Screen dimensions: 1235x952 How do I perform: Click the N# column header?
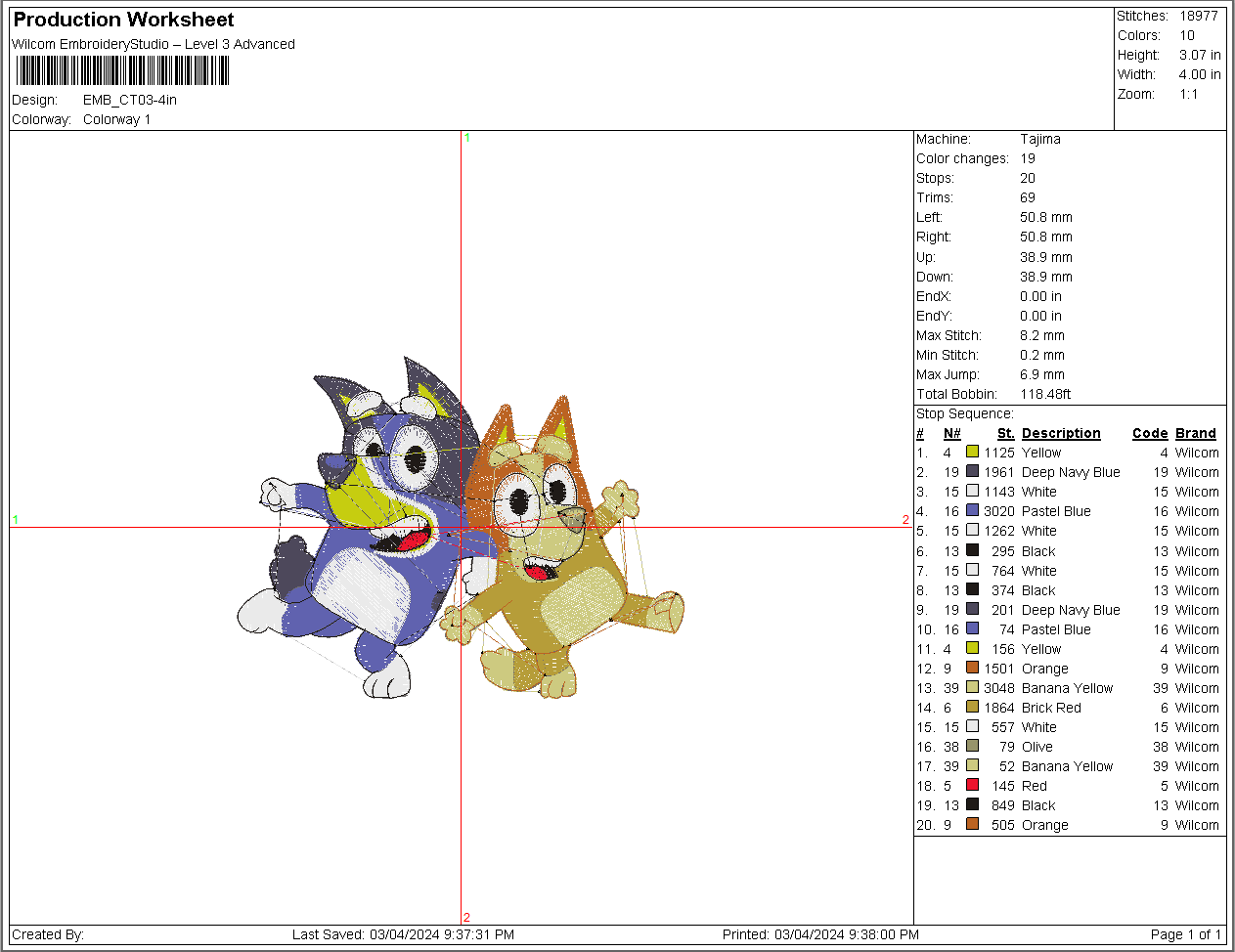coord(951,433)
